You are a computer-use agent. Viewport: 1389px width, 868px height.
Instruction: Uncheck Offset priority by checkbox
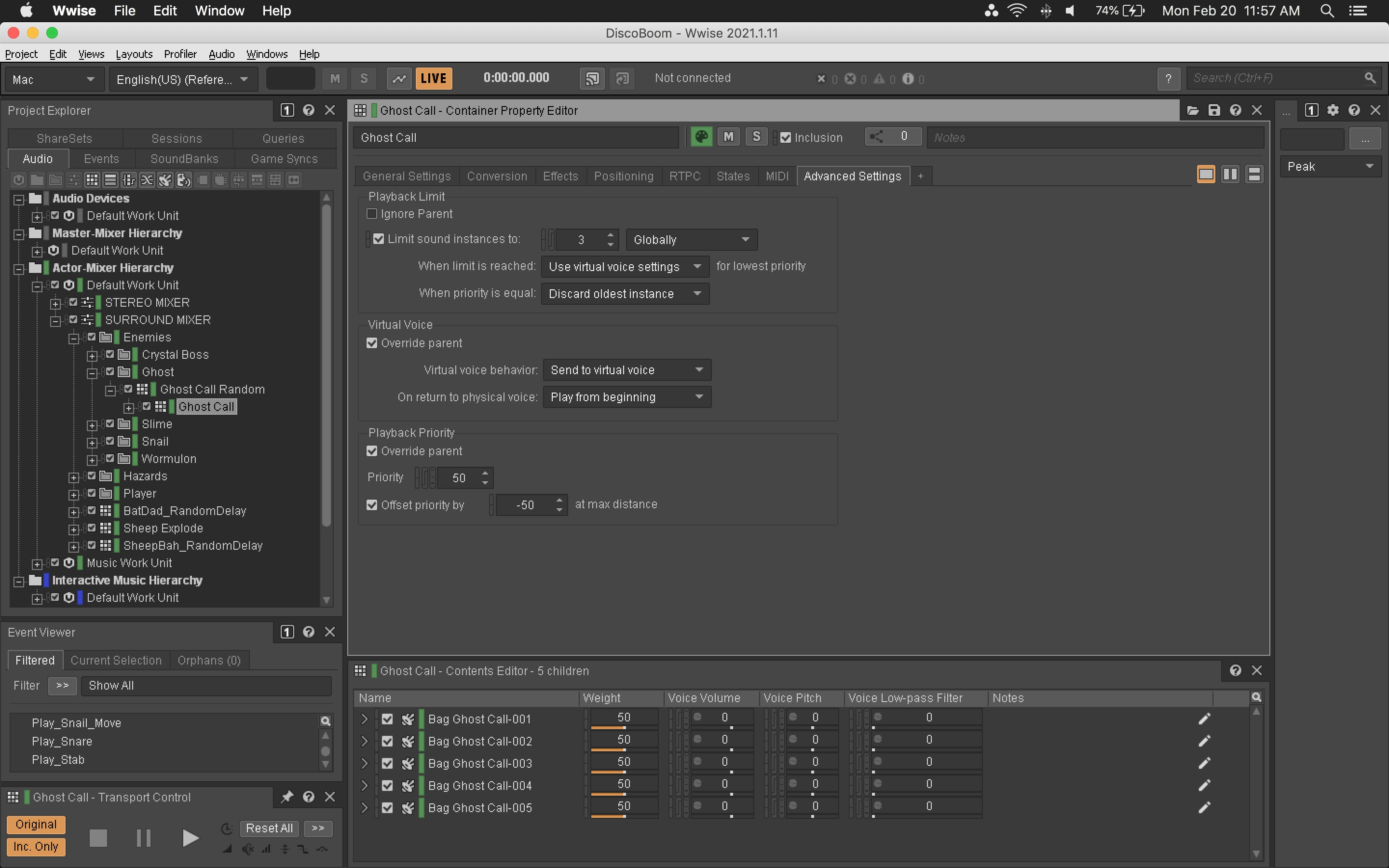pyautogui.click(x=372, y=505)
